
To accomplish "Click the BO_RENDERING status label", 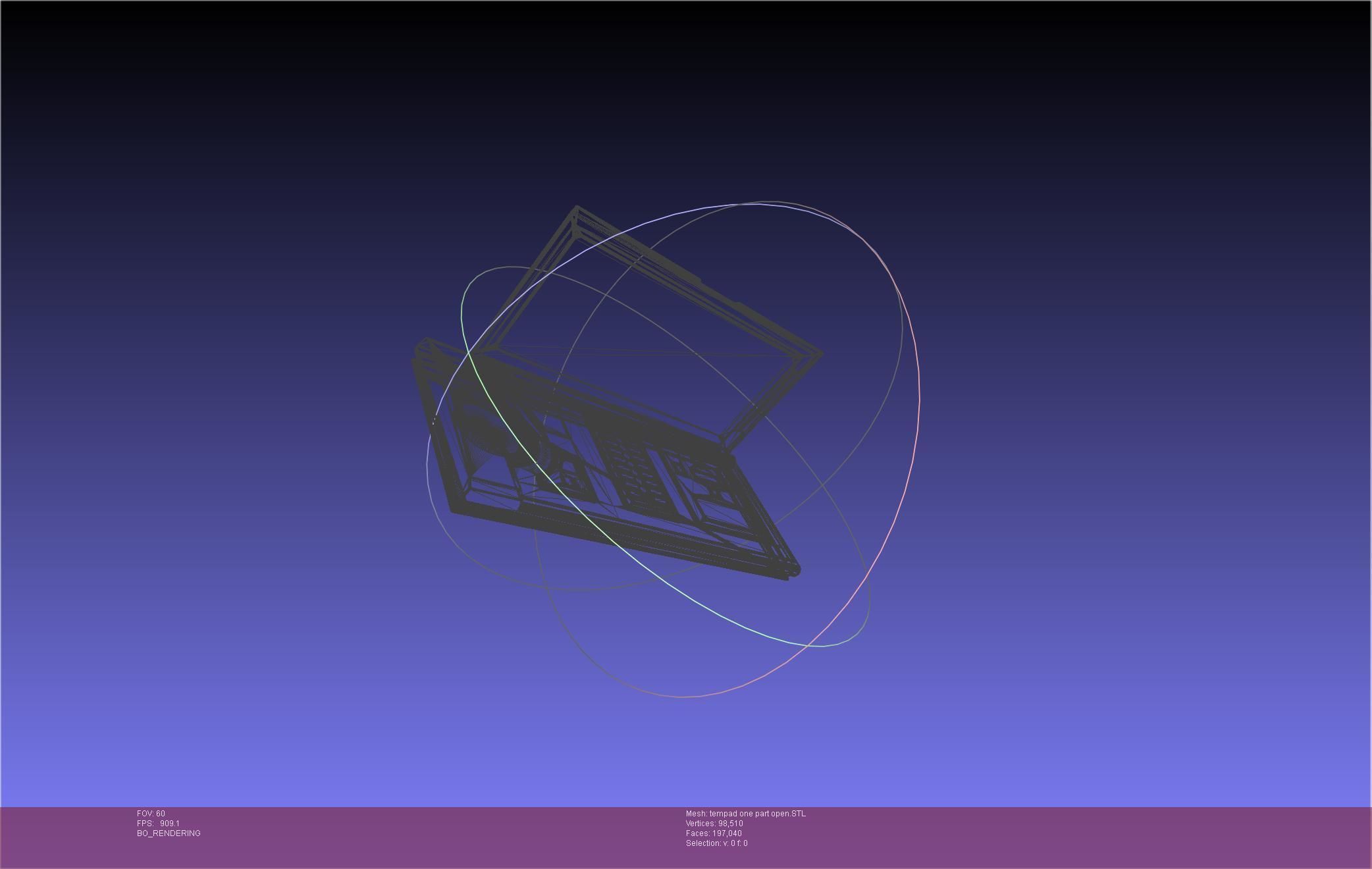I will coord(169,833).
